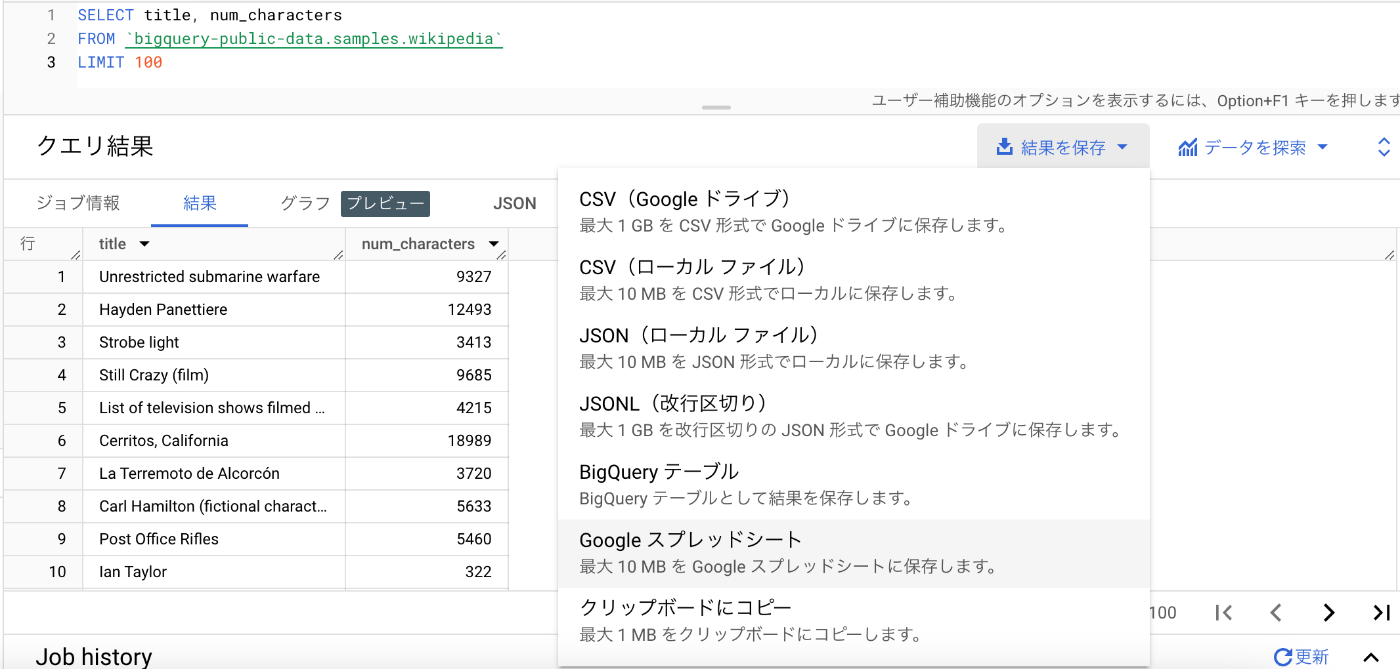Click the table name in the query editor
Viewport: 1400px width, 669px height.
[314, 39]
